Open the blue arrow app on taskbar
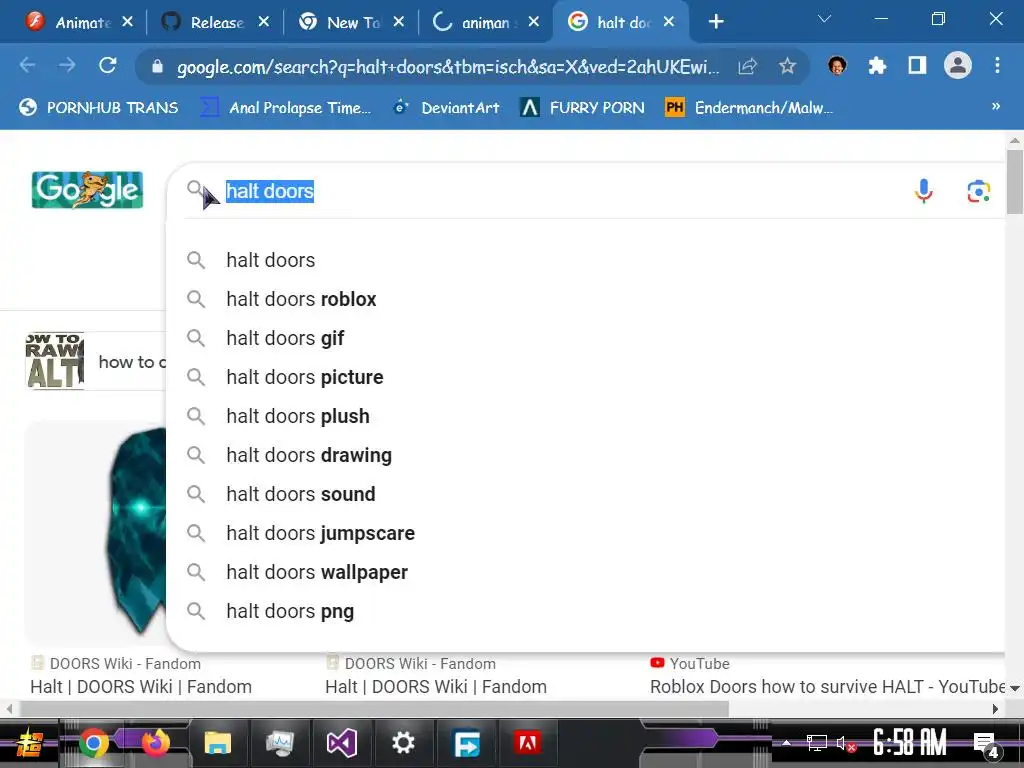 point(466,743)
